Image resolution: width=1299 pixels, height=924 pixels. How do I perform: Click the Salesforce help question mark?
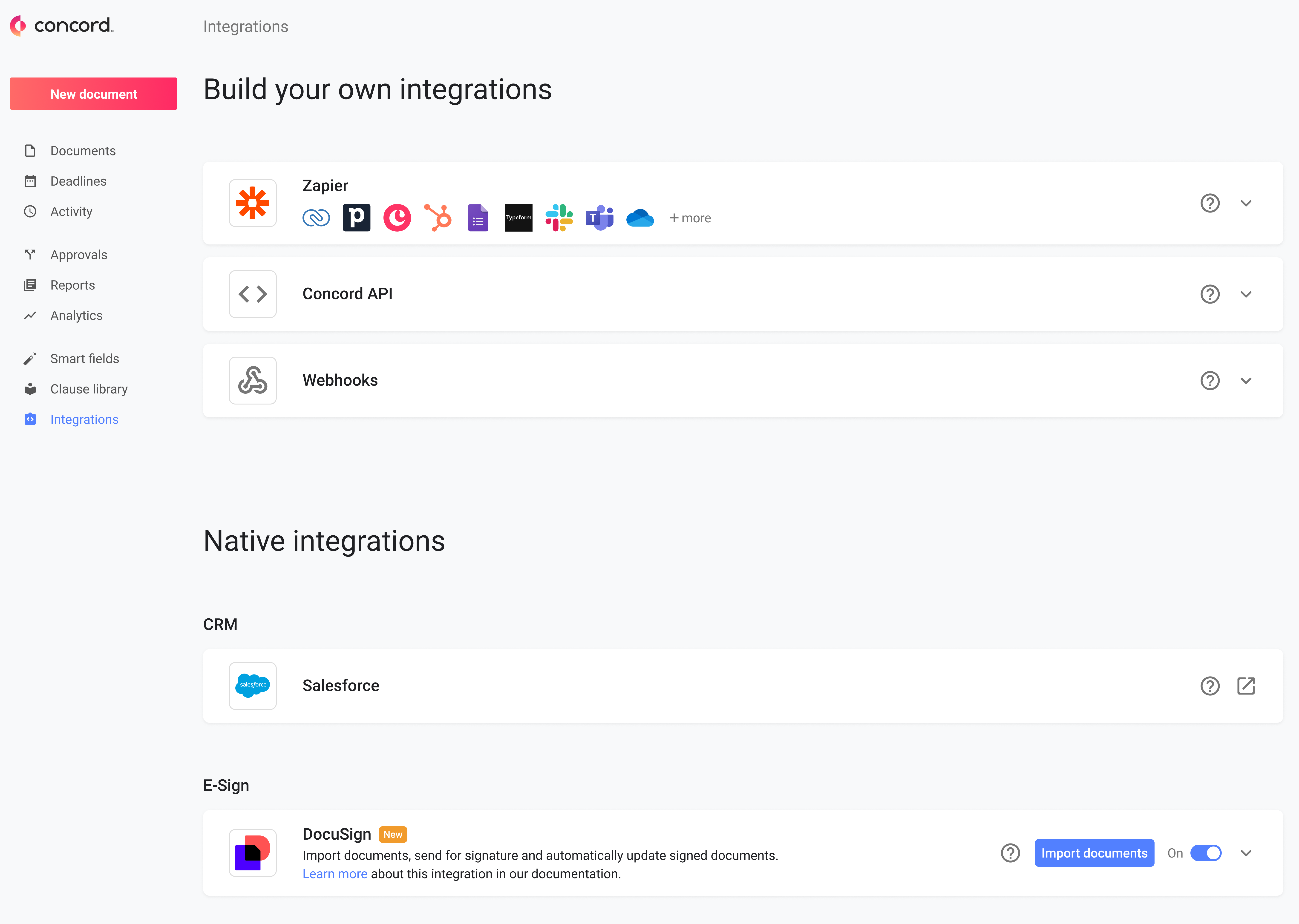click(x=1210, y=686)
